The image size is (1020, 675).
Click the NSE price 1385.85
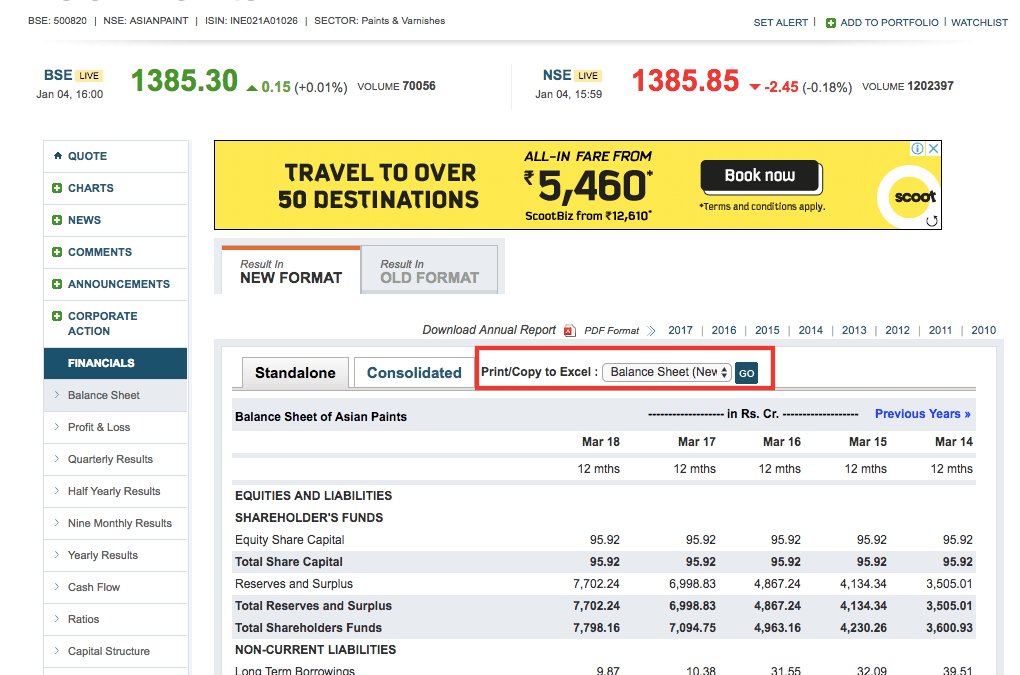coord(686,81)
